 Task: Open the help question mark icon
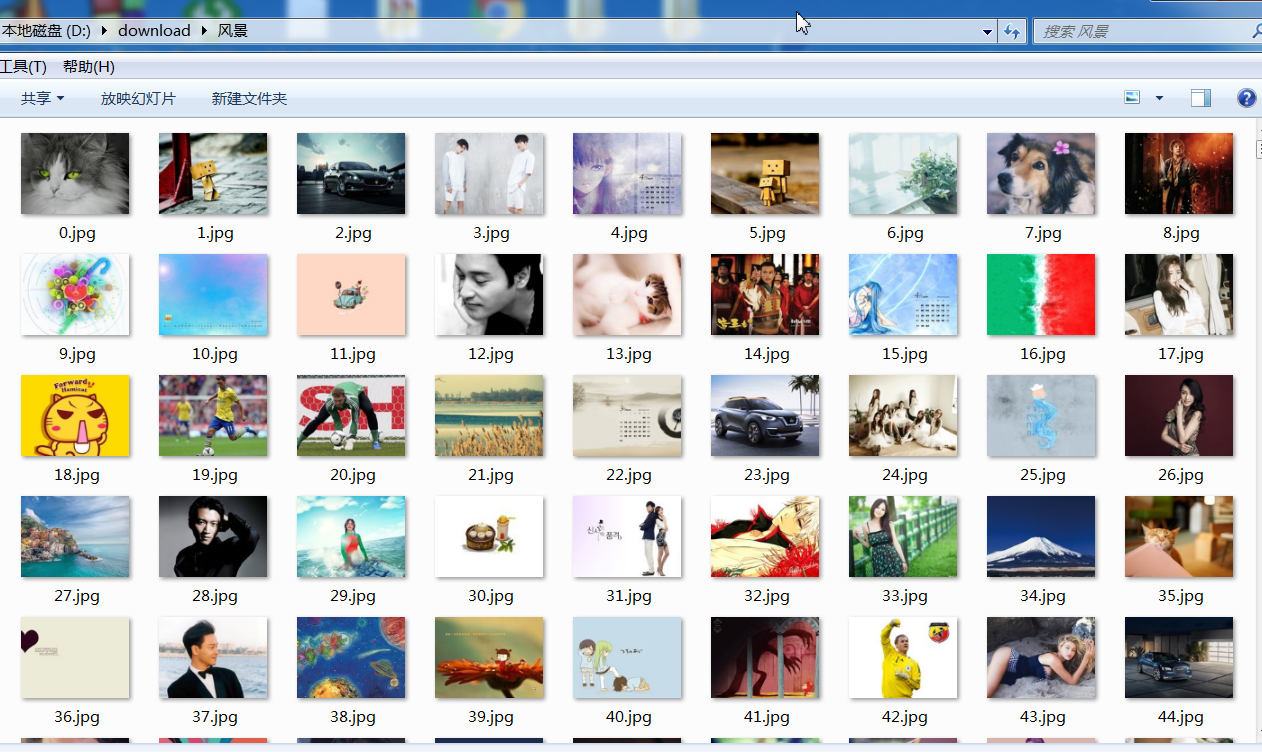[x=1246, y=98]
